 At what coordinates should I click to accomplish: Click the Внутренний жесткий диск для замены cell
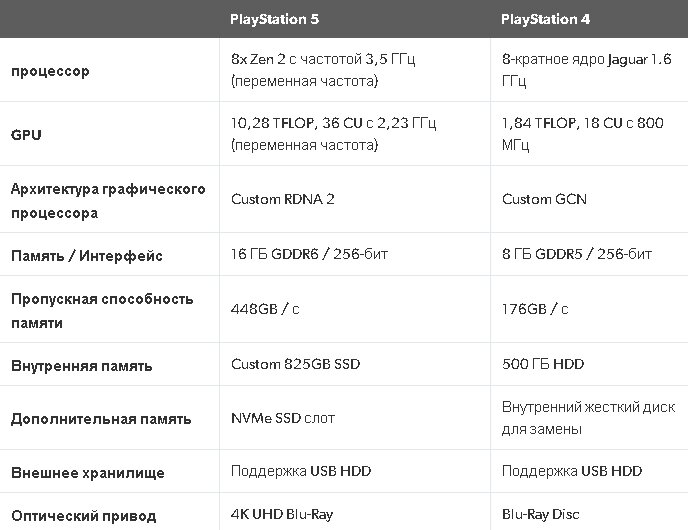[588, 418]
